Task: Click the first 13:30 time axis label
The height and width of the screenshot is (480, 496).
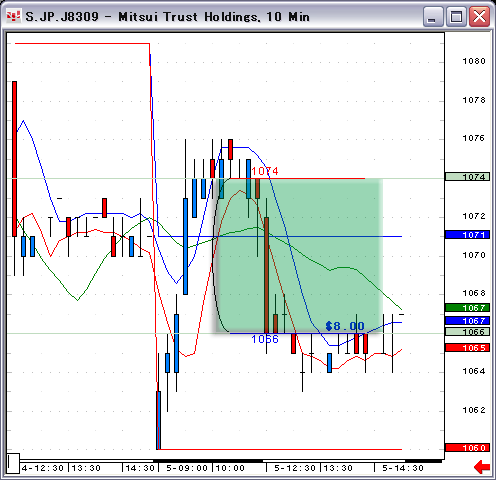Action: [x=86, y=468]
